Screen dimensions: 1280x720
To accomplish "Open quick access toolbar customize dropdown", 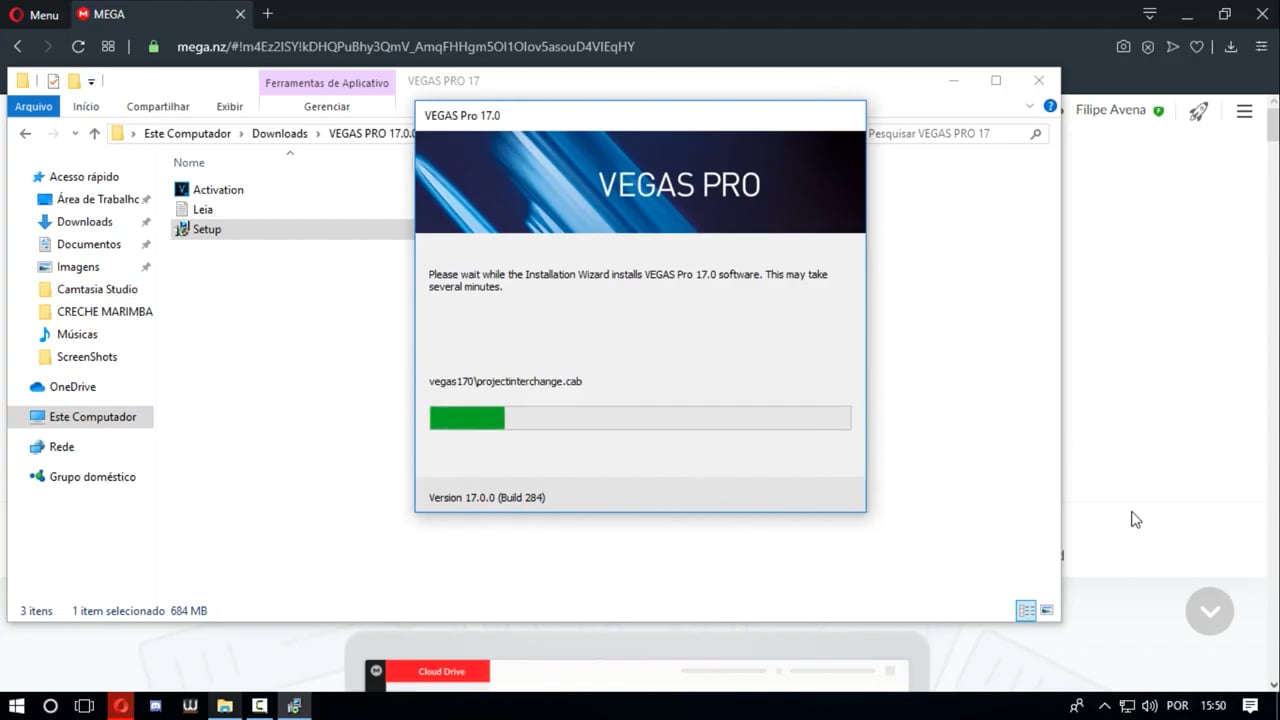I will coord(91,82).
